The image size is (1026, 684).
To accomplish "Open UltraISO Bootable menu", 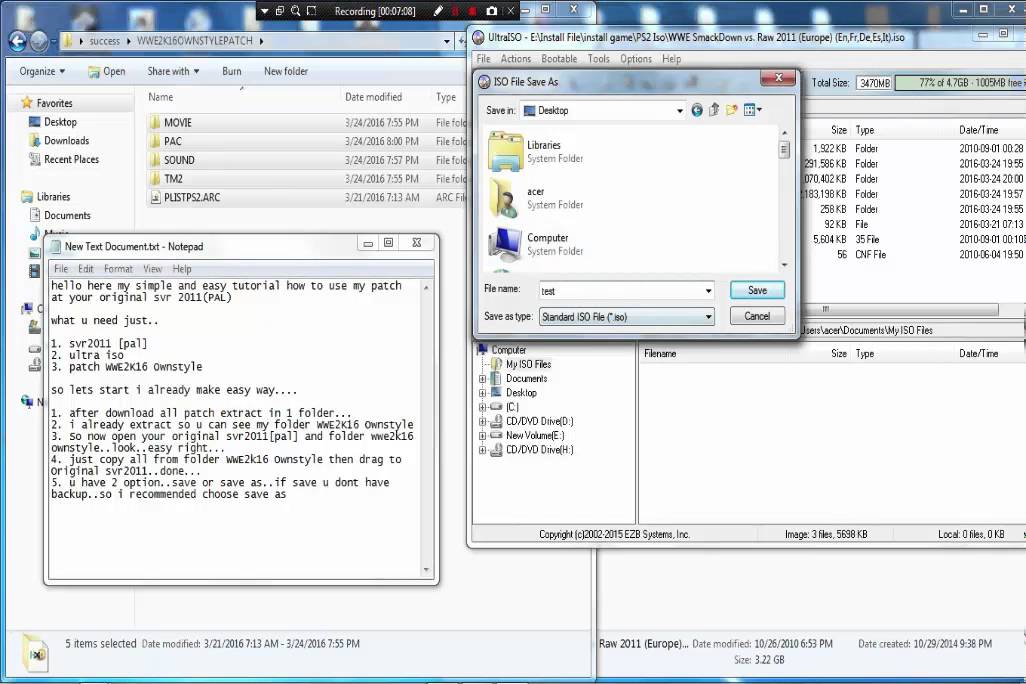I will [x=559, y=59].
